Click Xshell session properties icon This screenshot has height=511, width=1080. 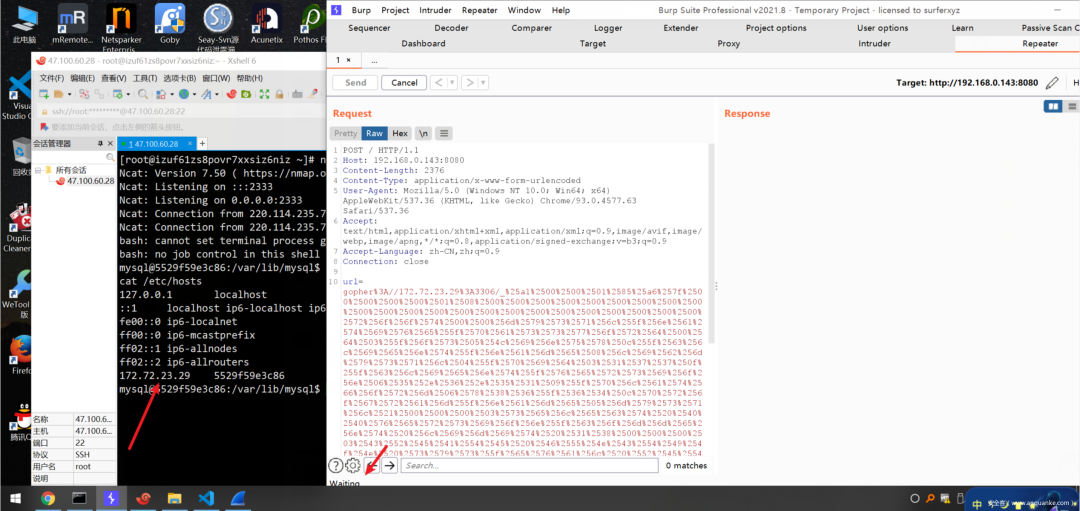[x=118, y=94]
